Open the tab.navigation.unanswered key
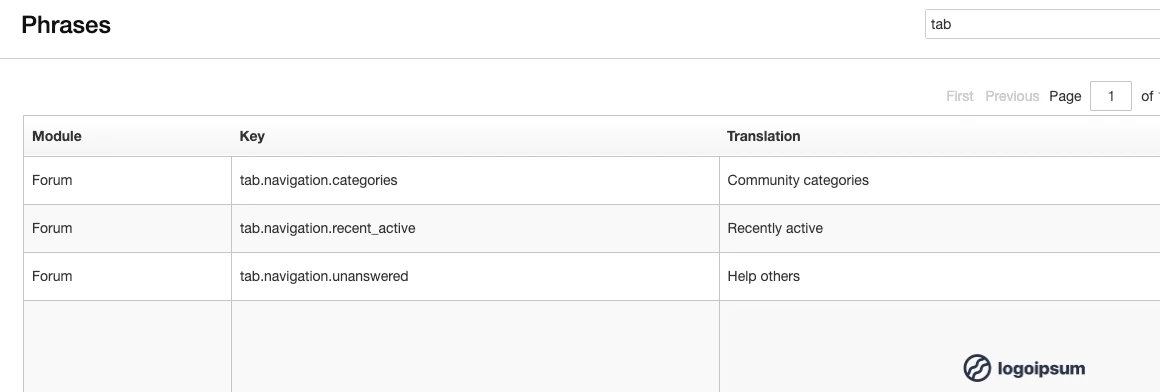This screenshot has height=392, width=1160. pyautogui.click(x=324, y=277)
